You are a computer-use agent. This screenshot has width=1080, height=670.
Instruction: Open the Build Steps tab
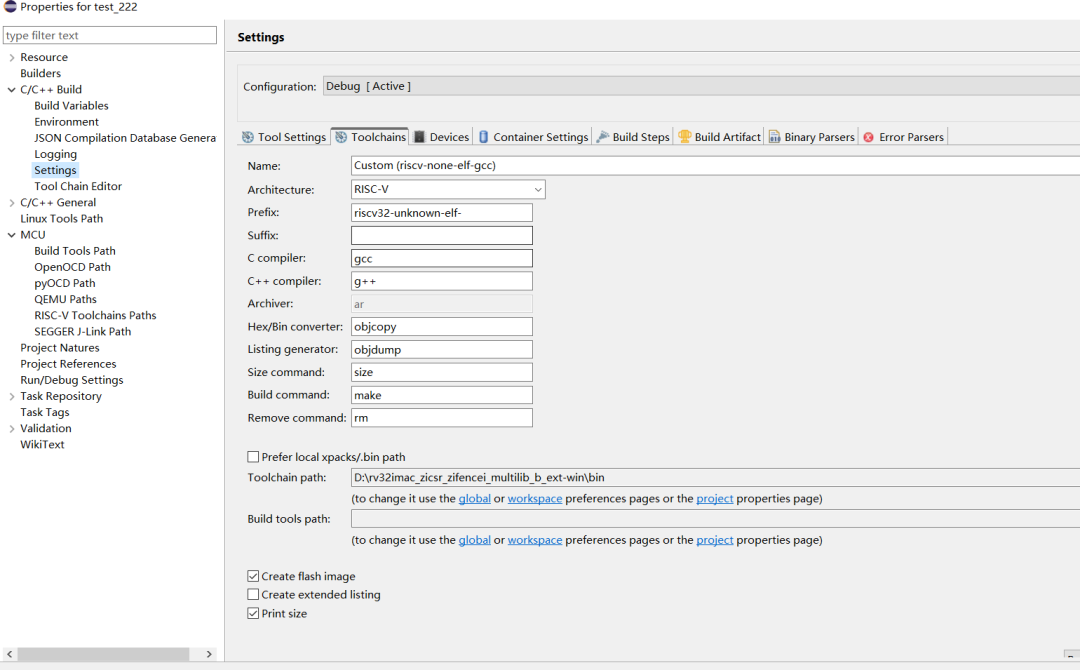point(633,137)
